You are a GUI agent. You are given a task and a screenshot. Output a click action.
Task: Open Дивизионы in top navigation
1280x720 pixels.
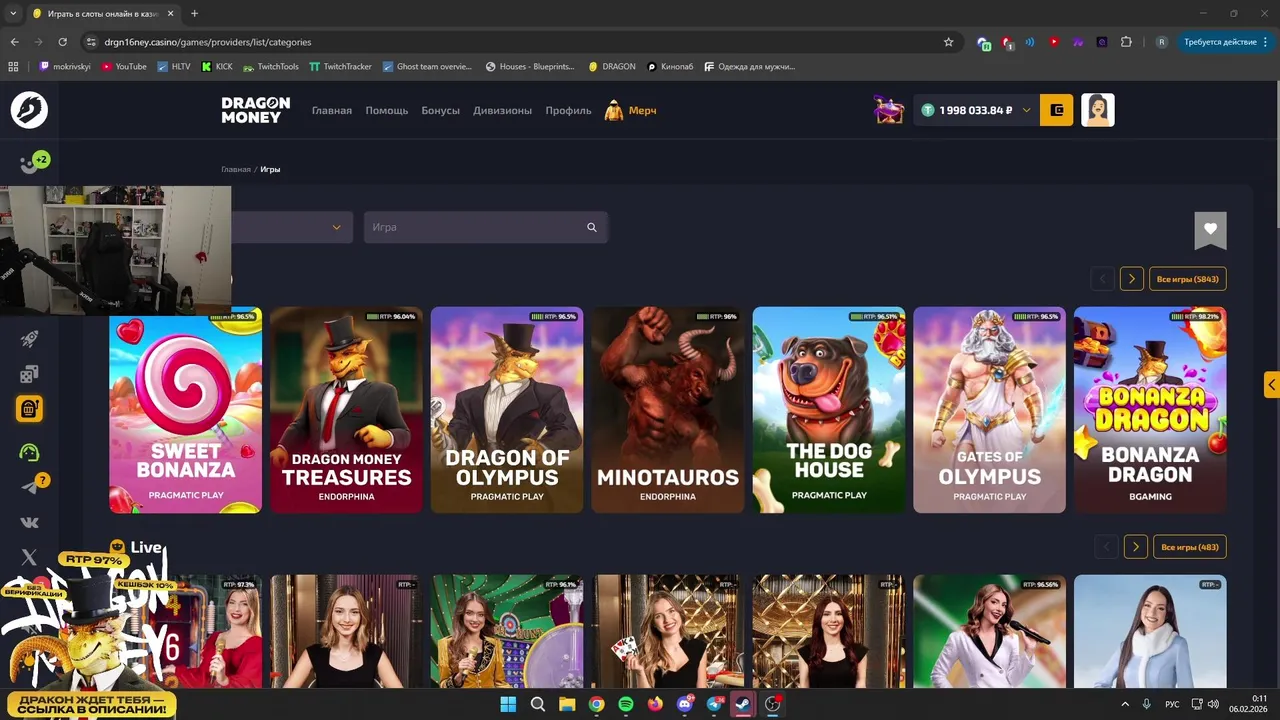[503, 110]
